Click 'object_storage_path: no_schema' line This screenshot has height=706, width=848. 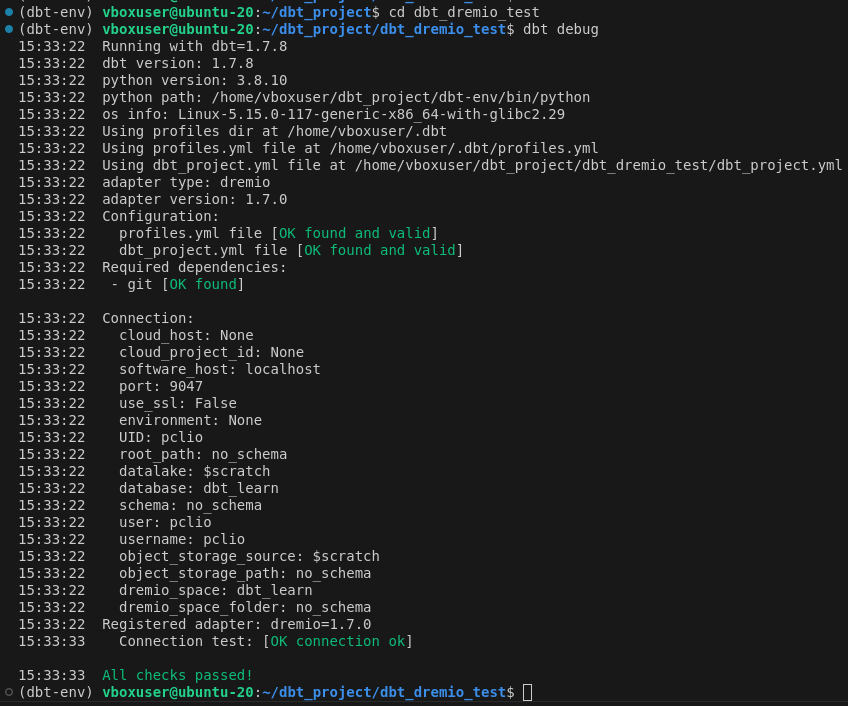245,573
